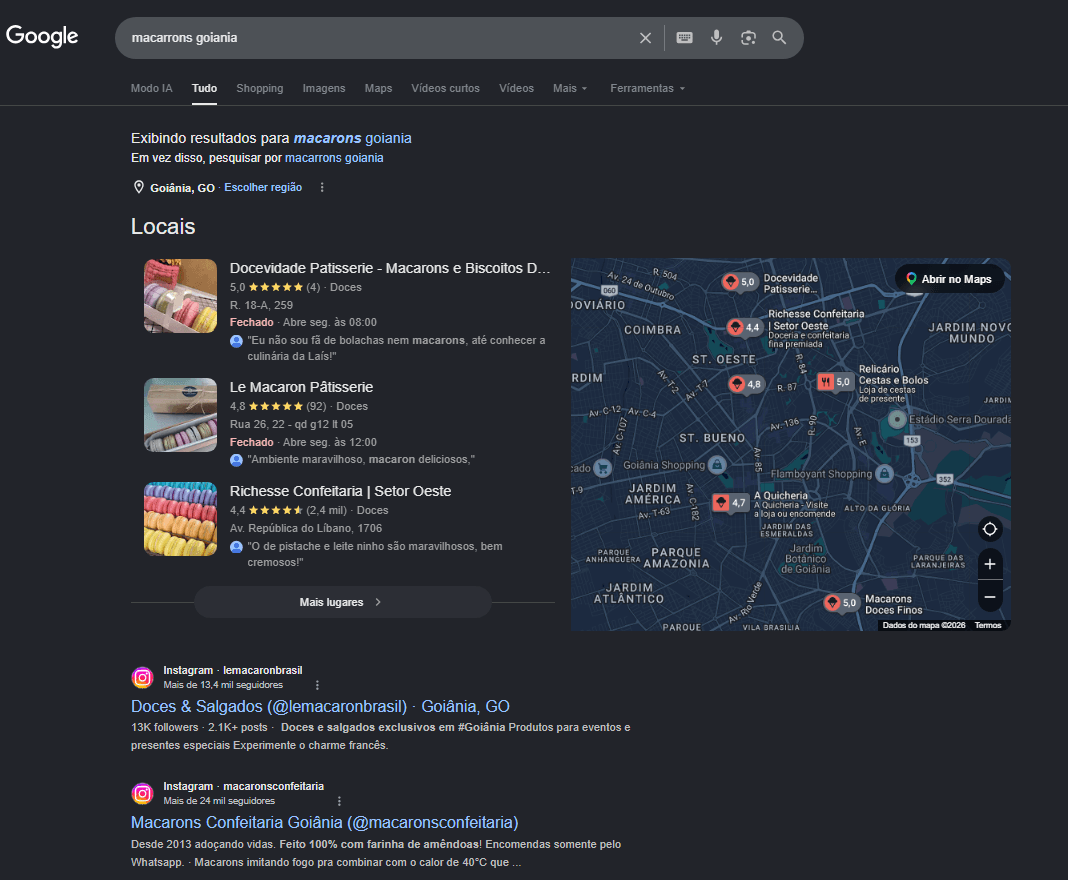Select the Docevidade Patisserie 5,0 map pin

click(740, 282)
